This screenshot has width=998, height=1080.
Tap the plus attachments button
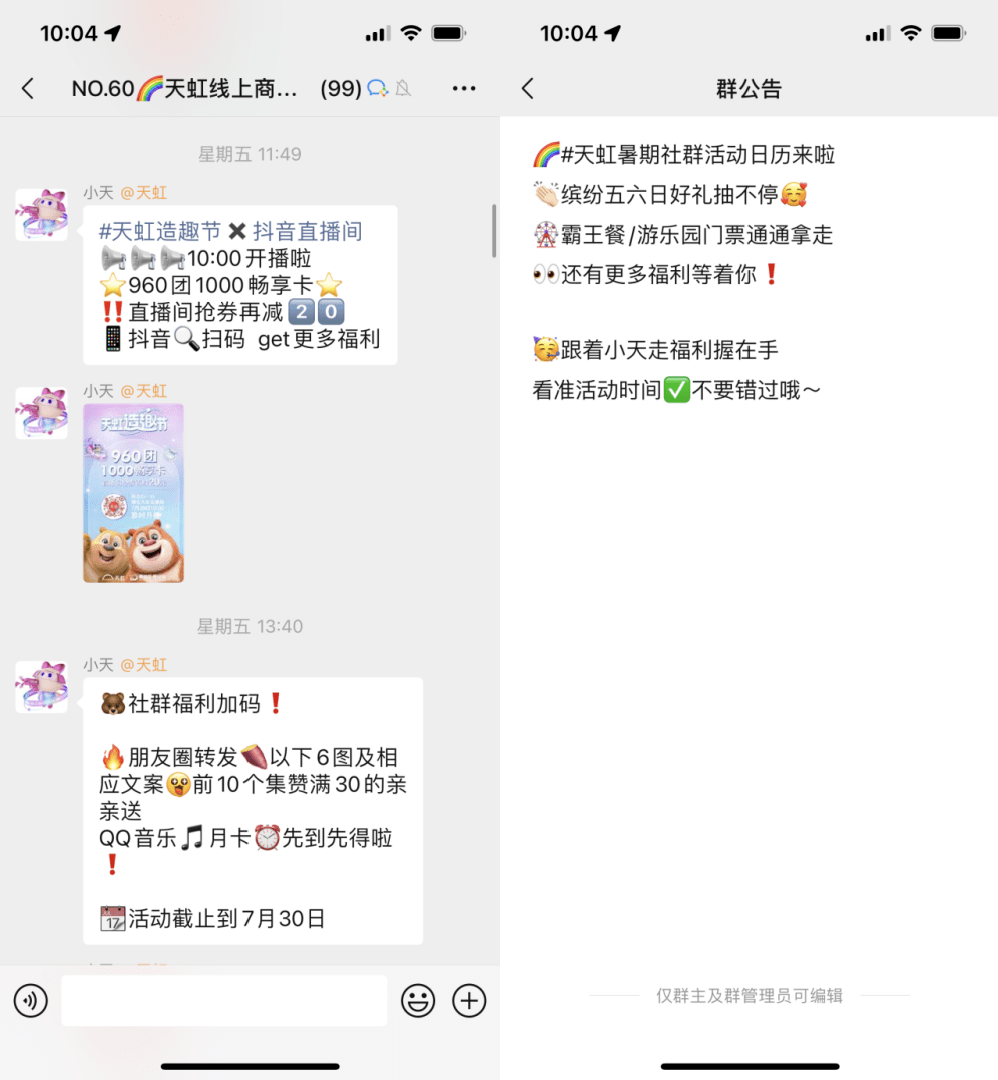469,1001
